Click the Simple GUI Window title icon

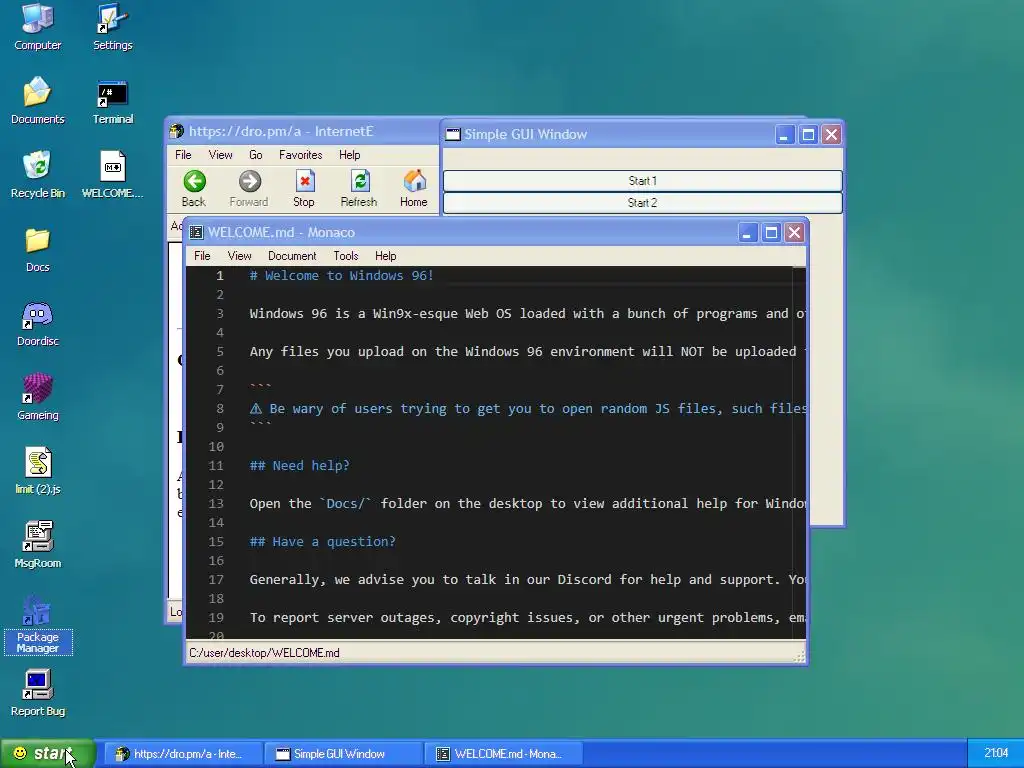pos(453,135)
